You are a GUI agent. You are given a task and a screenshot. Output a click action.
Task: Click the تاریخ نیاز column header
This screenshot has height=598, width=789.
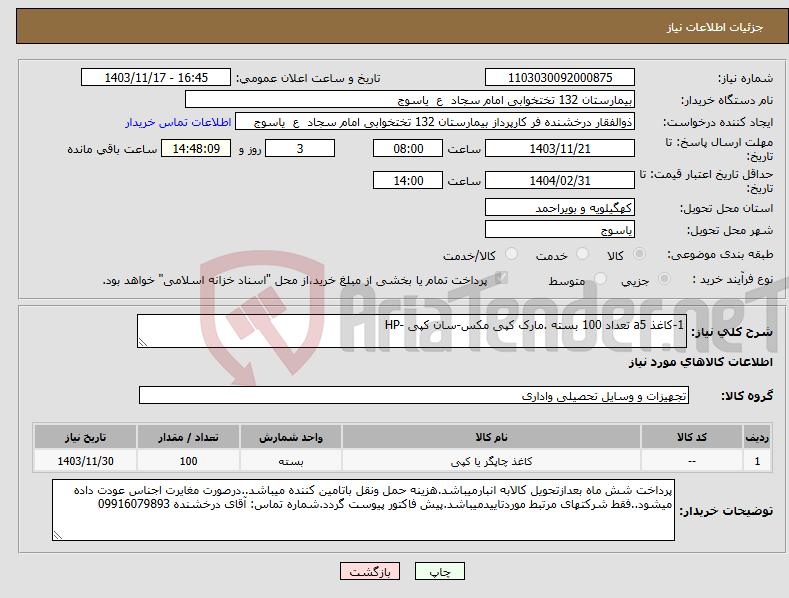click(x=86, y=437)
